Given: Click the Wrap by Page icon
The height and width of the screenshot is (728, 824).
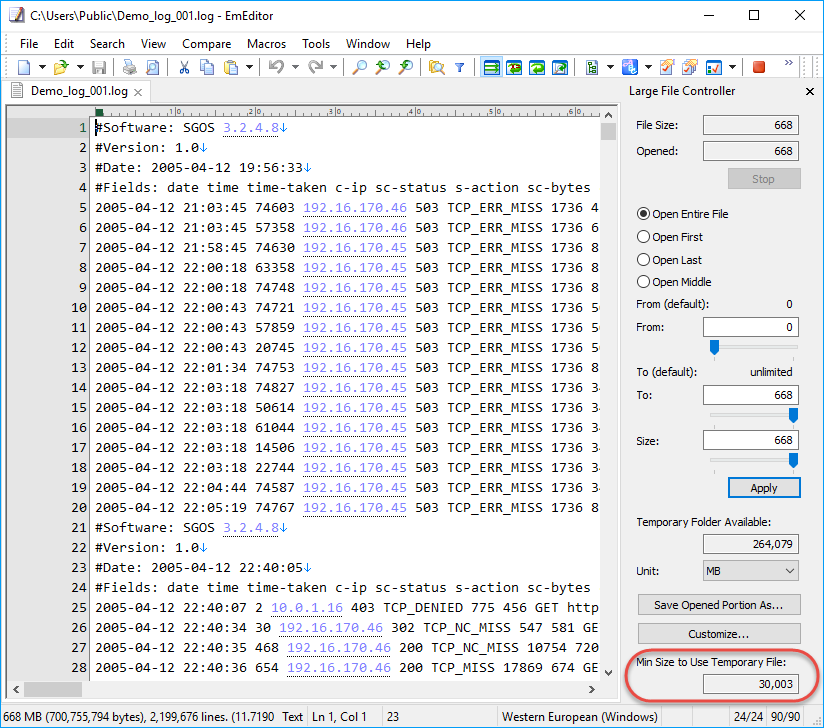Looking at the screenshot, I should pos(560,67).
